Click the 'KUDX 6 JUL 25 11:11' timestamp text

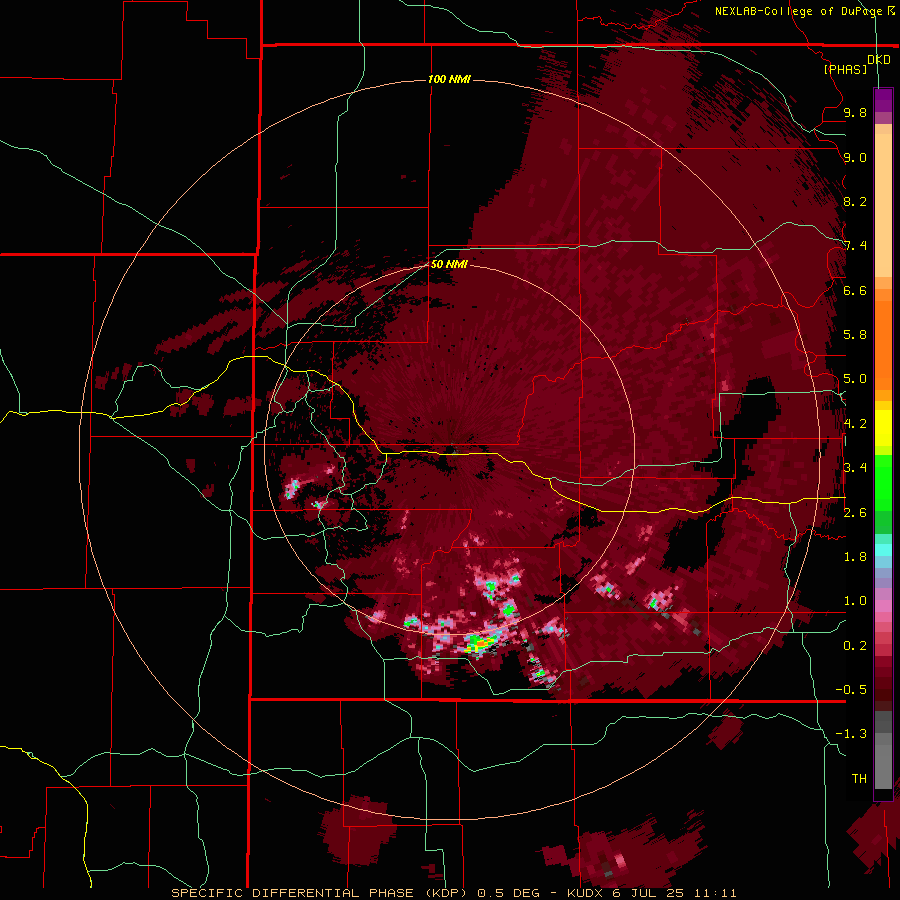pos(651,893)
